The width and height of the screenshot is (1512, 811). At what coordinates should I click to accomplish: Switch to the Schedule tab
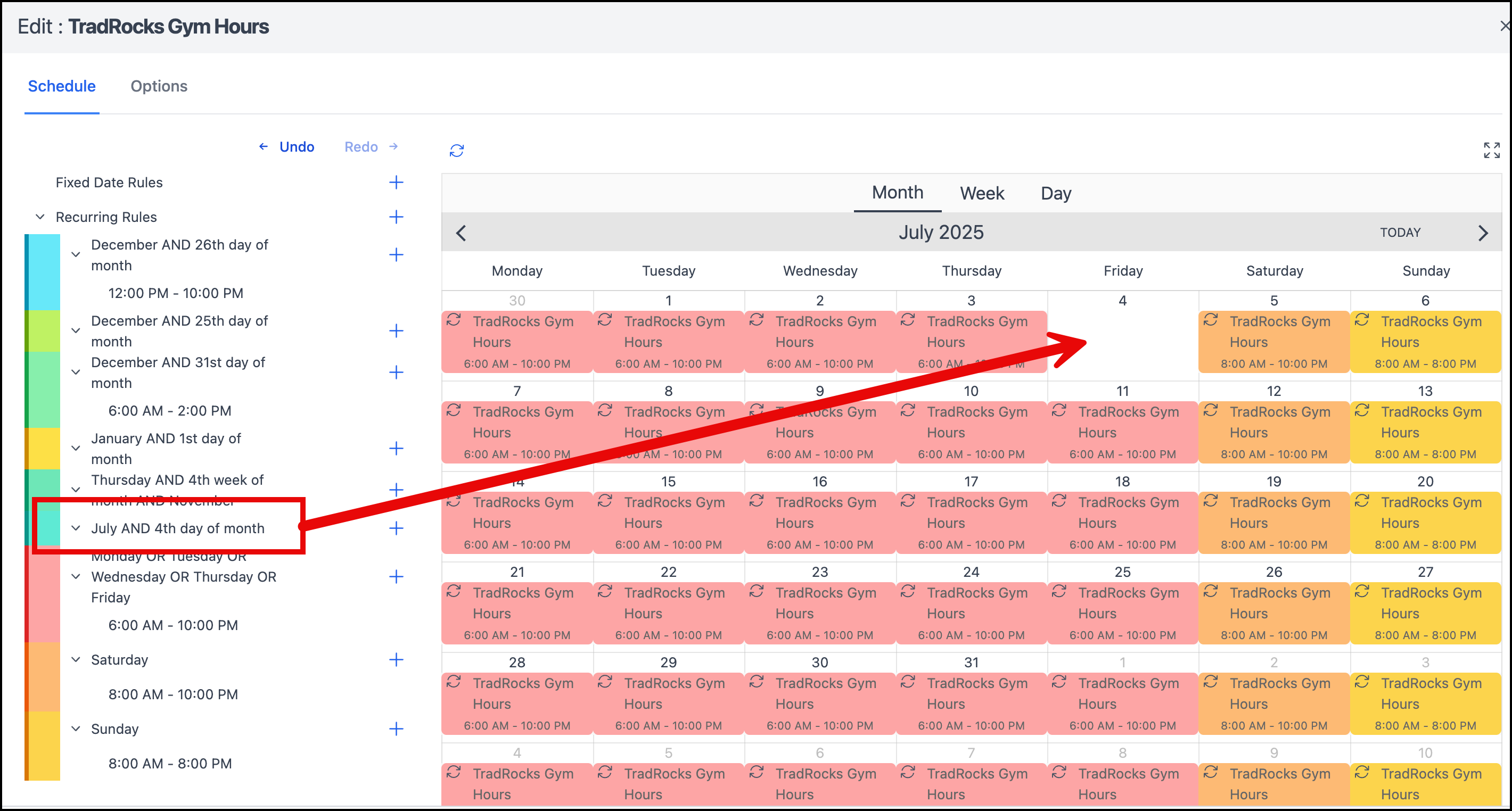(62, 86)
